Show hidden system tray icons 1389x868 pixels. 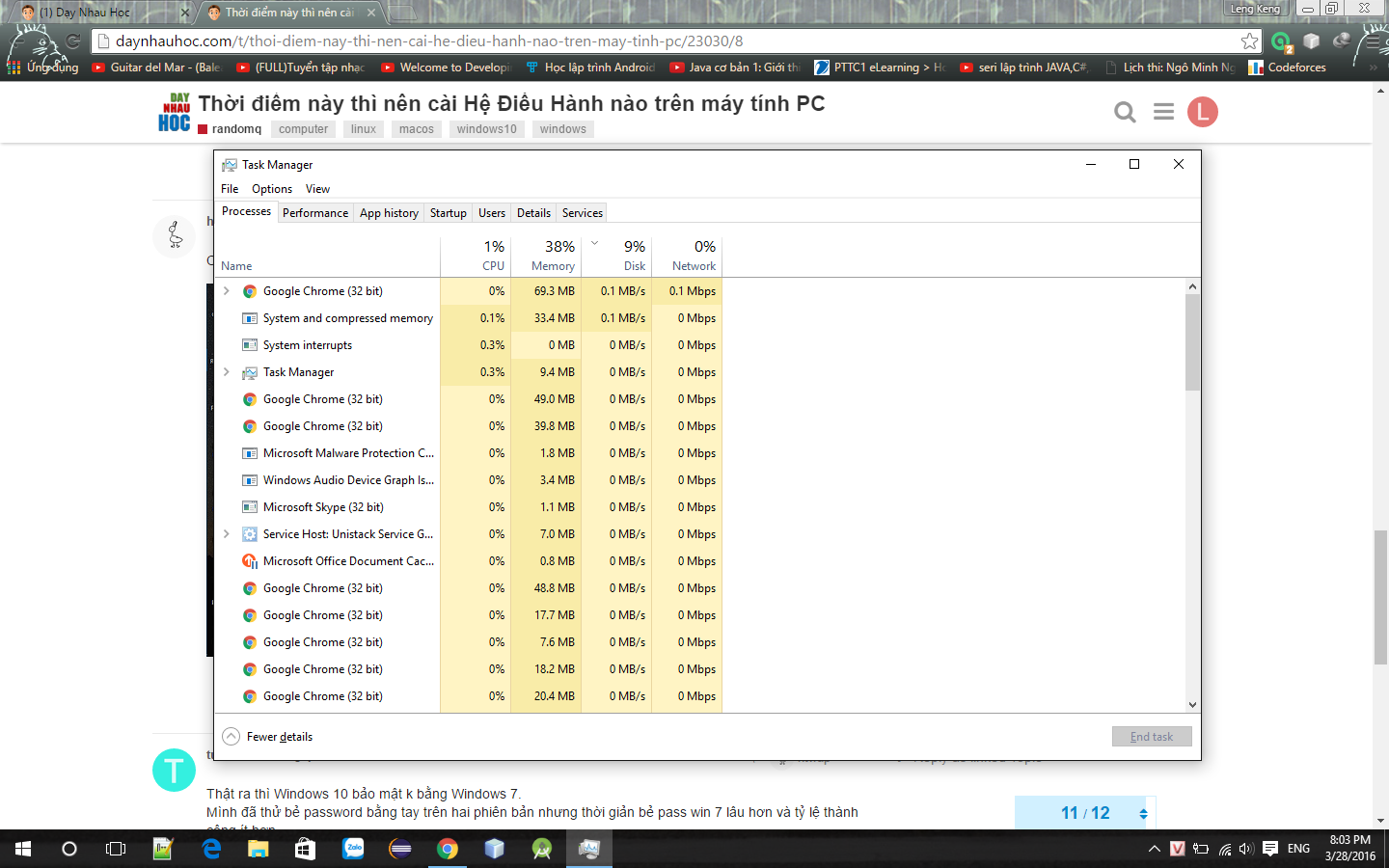pos(1154,849)
